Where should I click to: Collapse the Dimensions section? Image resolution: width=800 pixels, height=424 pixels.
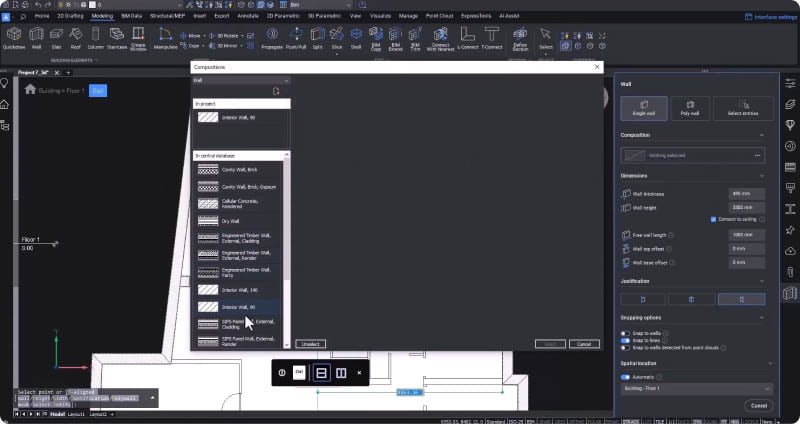pos(762,176)
